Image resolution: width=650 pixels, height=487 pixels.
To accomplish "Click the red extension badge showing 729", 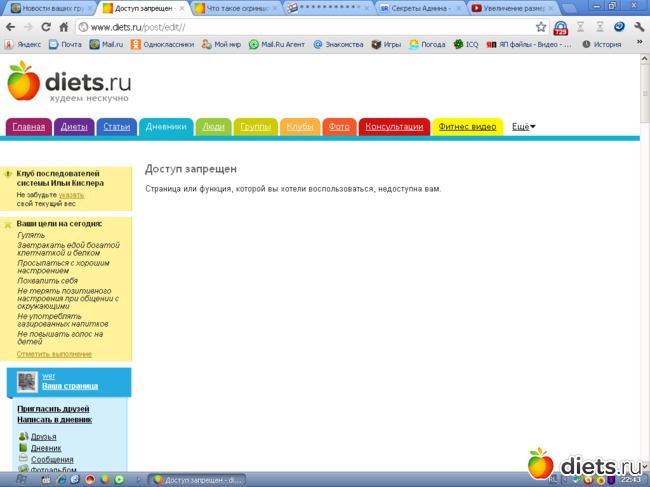I will click(x=560, y=28).
